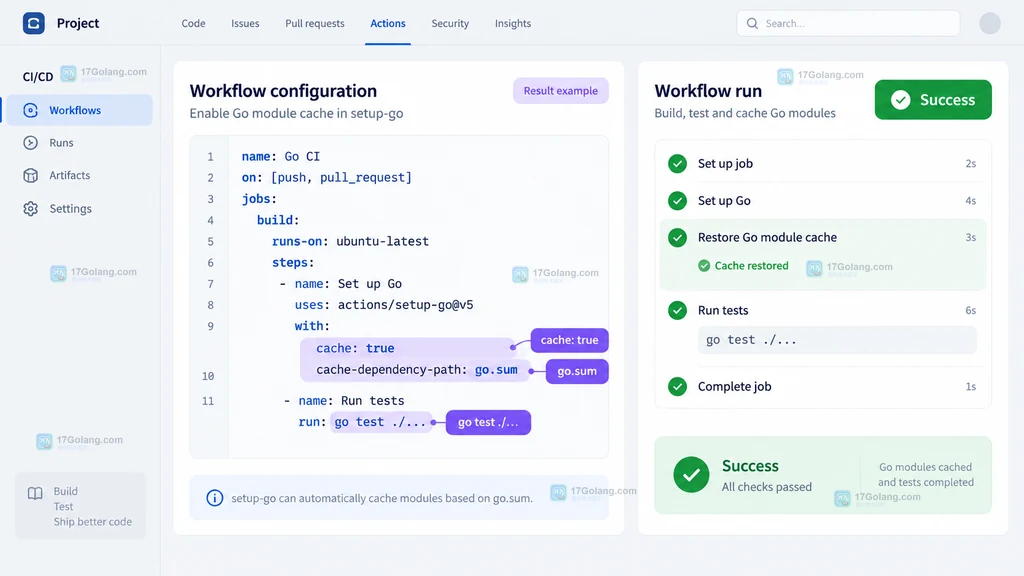Click the '- name: Set up Go' code line
The height and width of the screenshot is (576, 1024).
(x=340, y=284)
